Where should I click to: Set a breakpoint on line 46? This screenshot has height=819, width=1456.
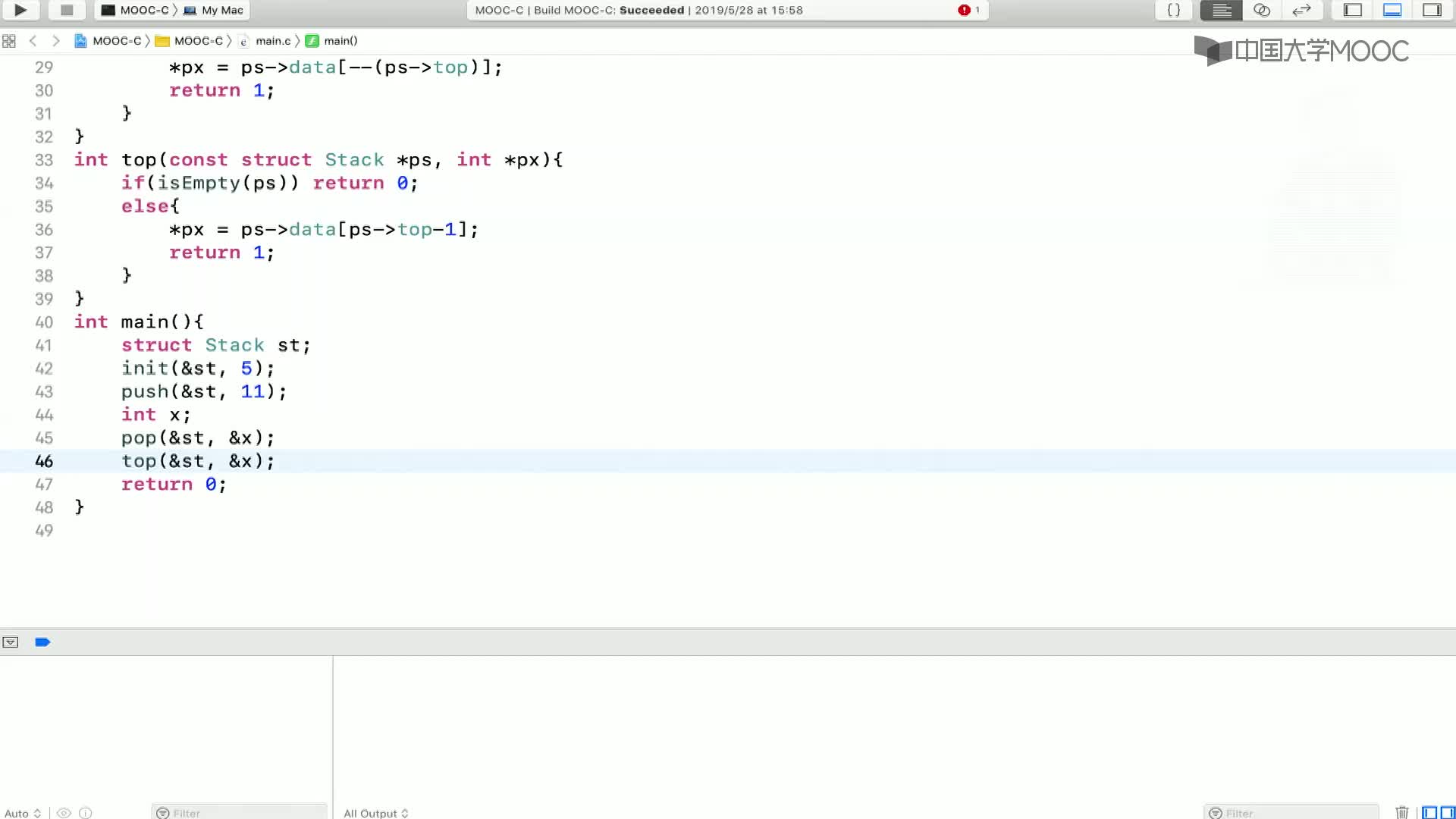coord(44,461)
